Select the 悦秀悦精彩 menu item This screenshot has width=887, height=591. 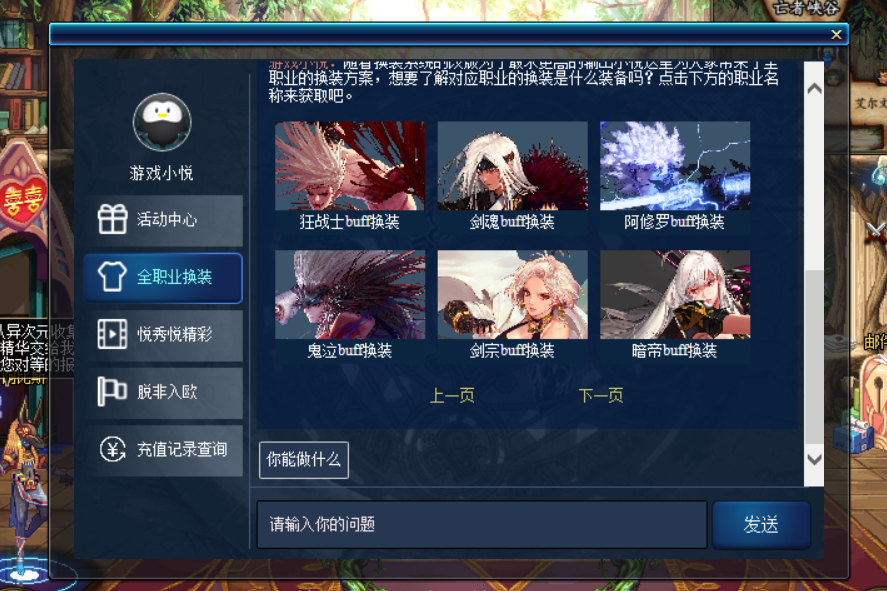[x=163, y=335]
